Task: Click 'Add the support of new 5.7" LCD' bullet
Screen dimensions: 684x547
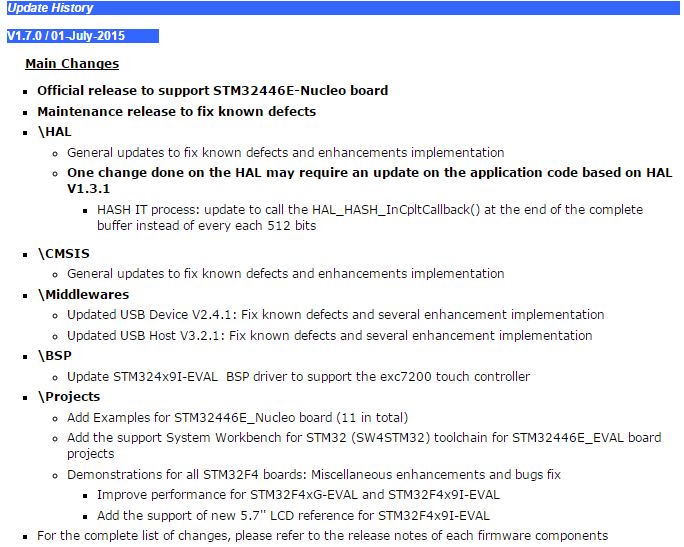Action: tap(293, 516)
